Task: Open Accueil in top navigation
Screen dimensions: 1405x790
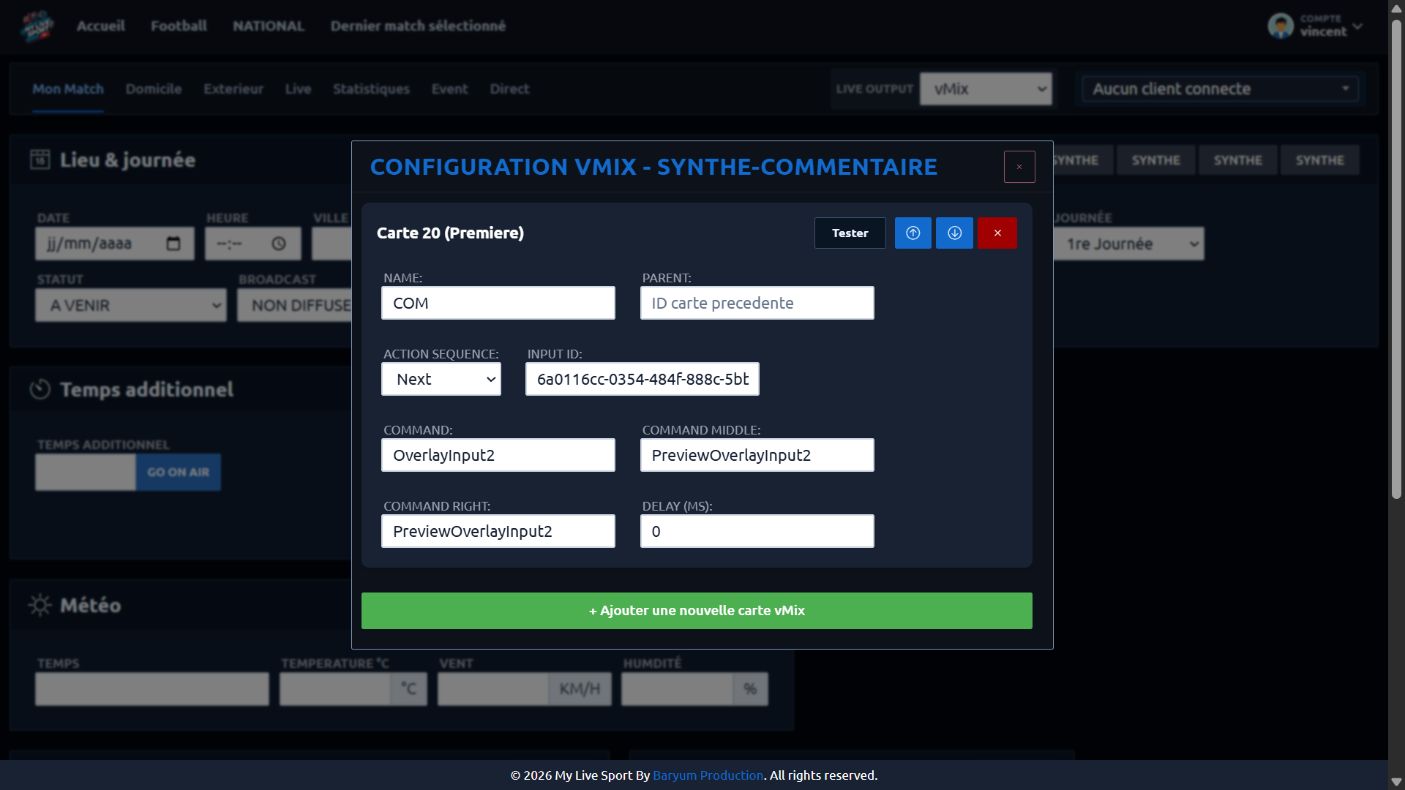Action: tap(101, 26)
